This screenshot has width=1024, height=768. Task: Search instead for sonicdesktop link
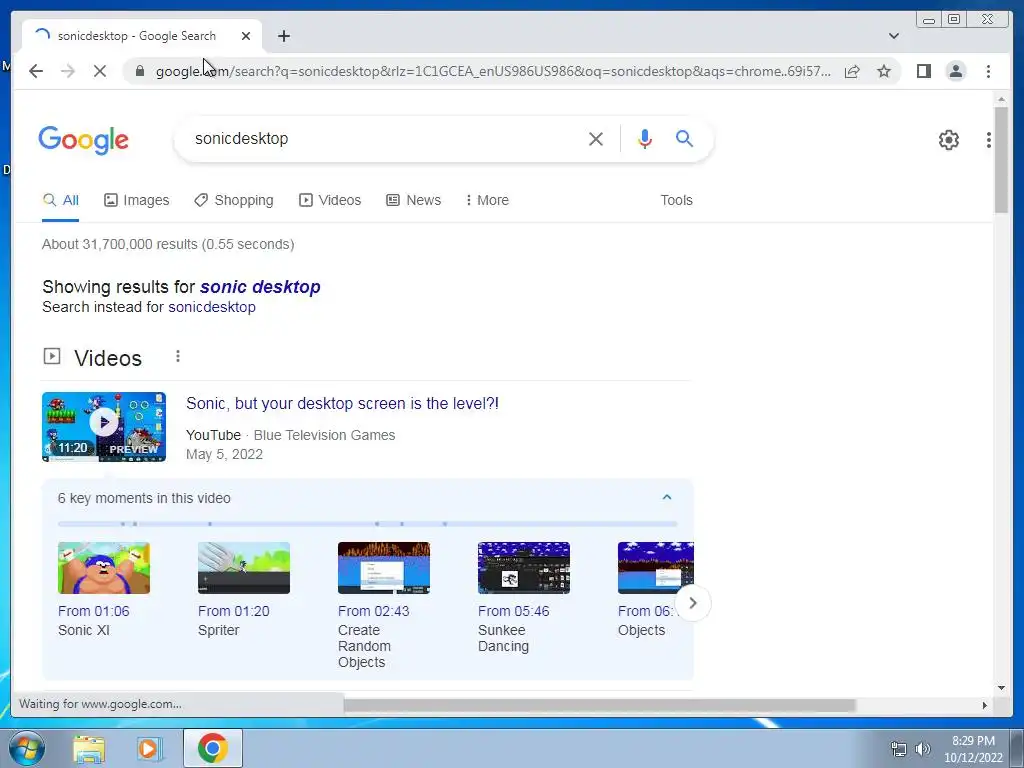pyautogui.click(x=212, y=307)
